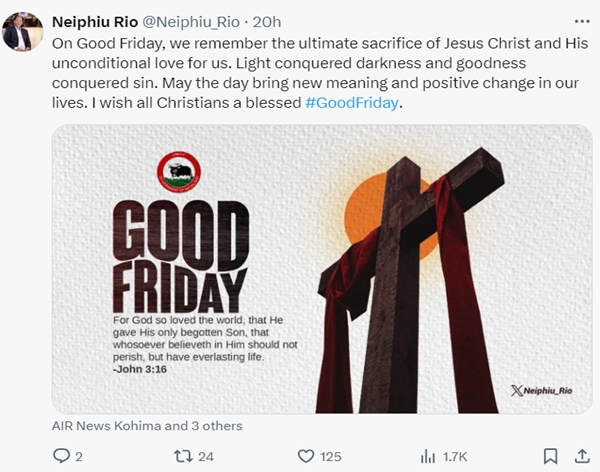Open Neiphiu Rio's profile picture
This screenshot has width=600, height=472.
[x=23, y=32]
